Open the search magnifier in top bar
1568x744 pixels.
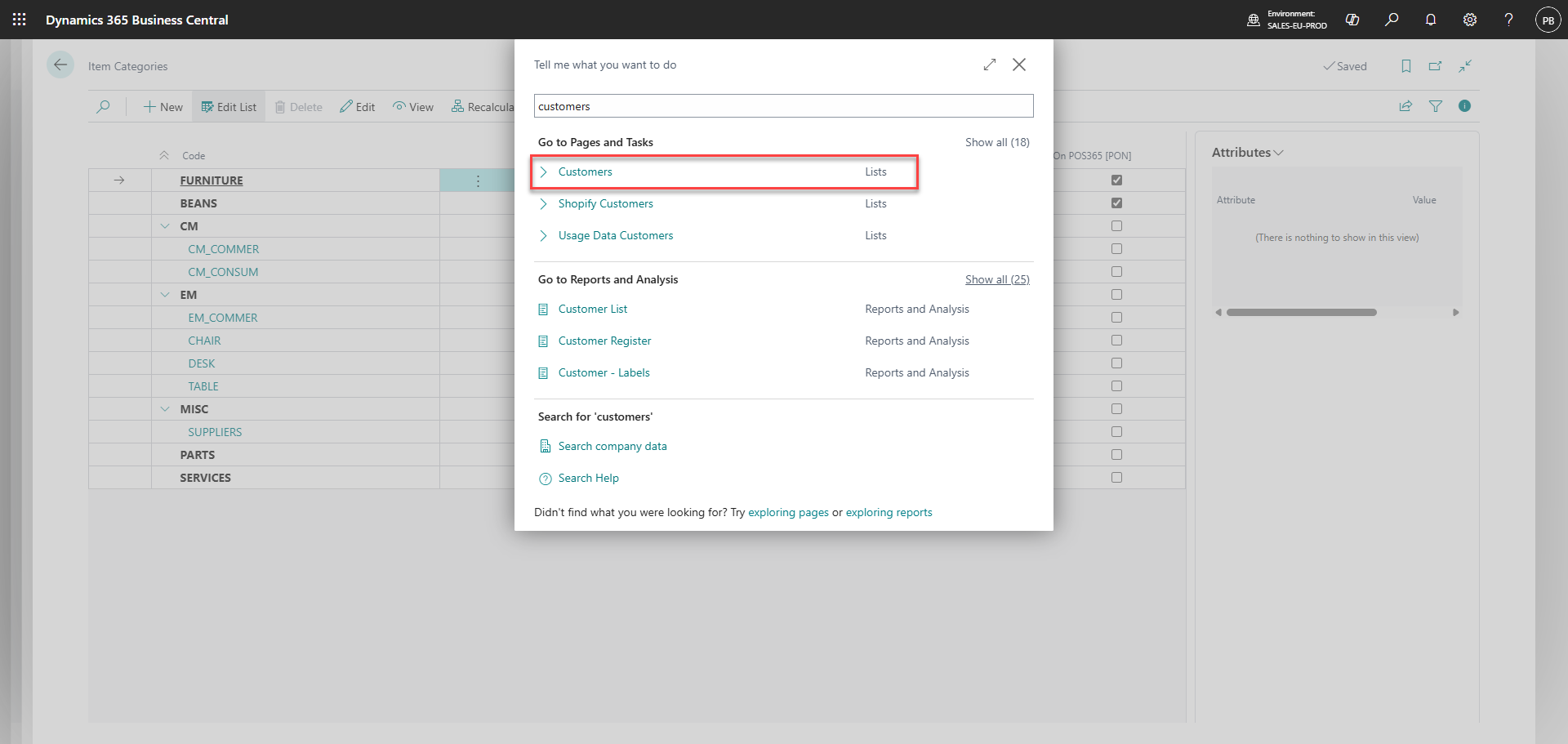pyautogui.click(x=1392, y=20)
